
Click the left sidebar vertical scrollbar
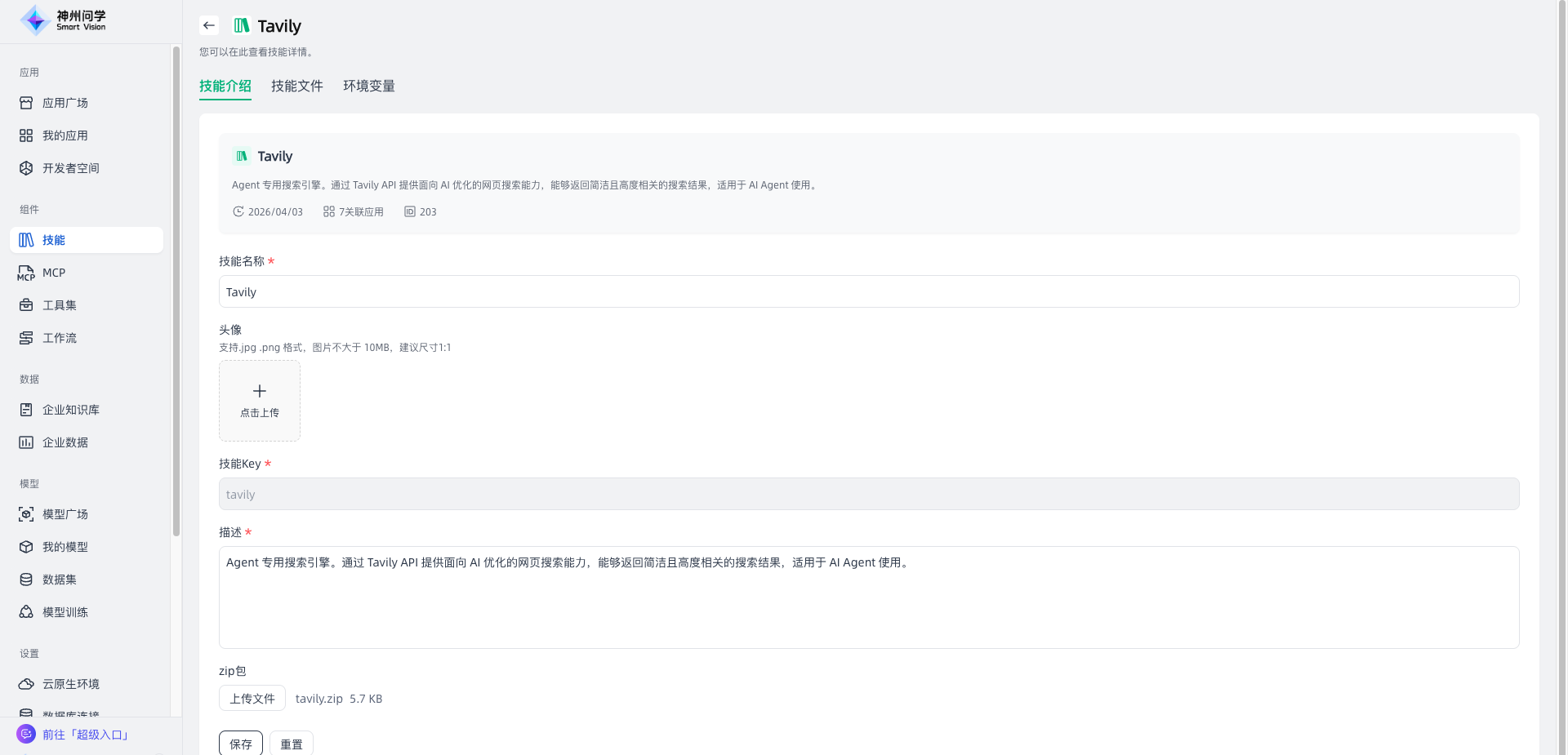coord(176,291)
